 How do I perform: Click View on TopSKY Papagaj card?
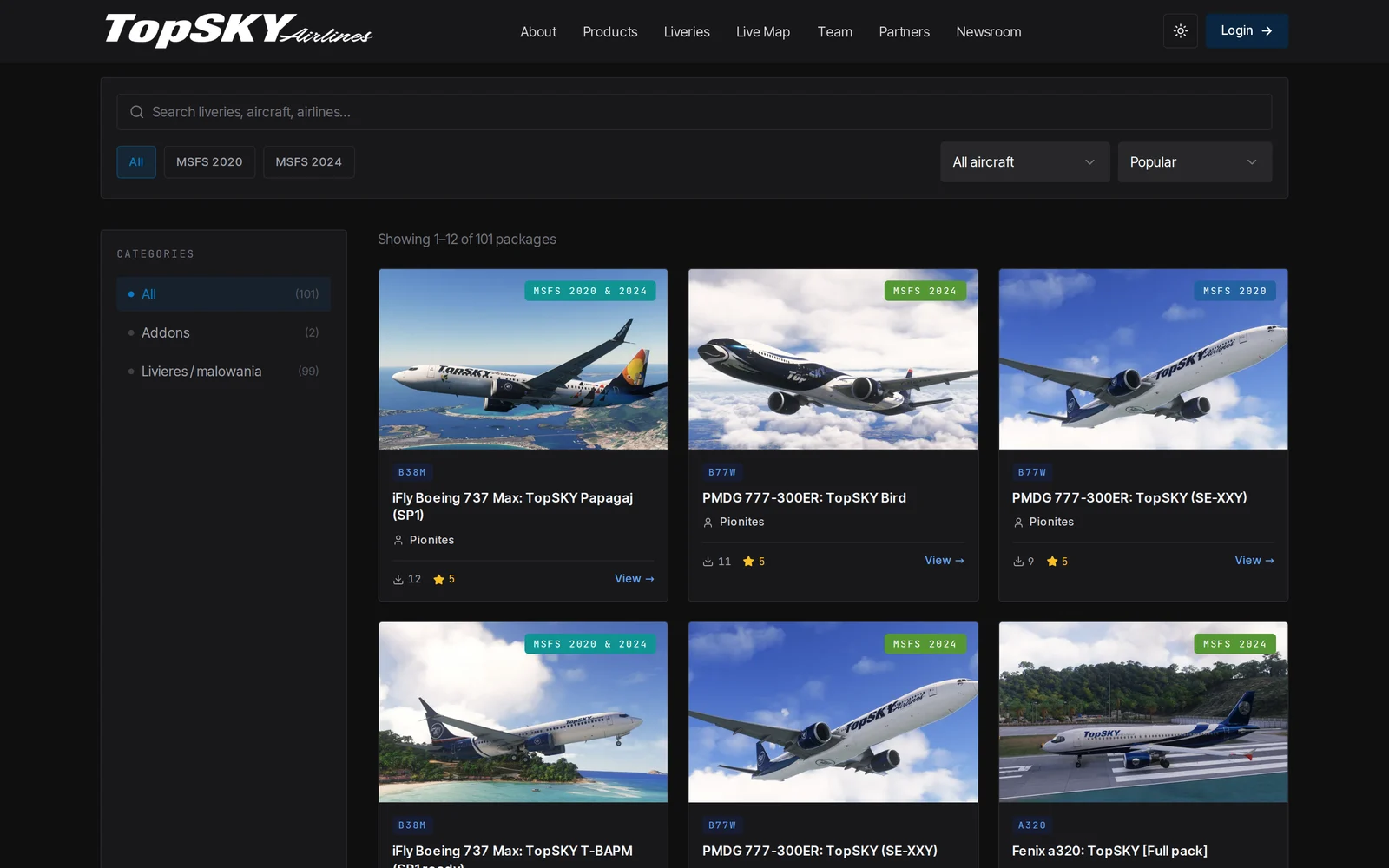point(635,579)
